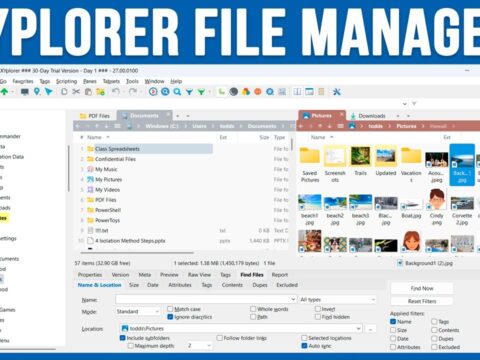The image size is (480, 360).
Task: Click Windows (C:) in the breadcrumb
Action: [162, 126]
